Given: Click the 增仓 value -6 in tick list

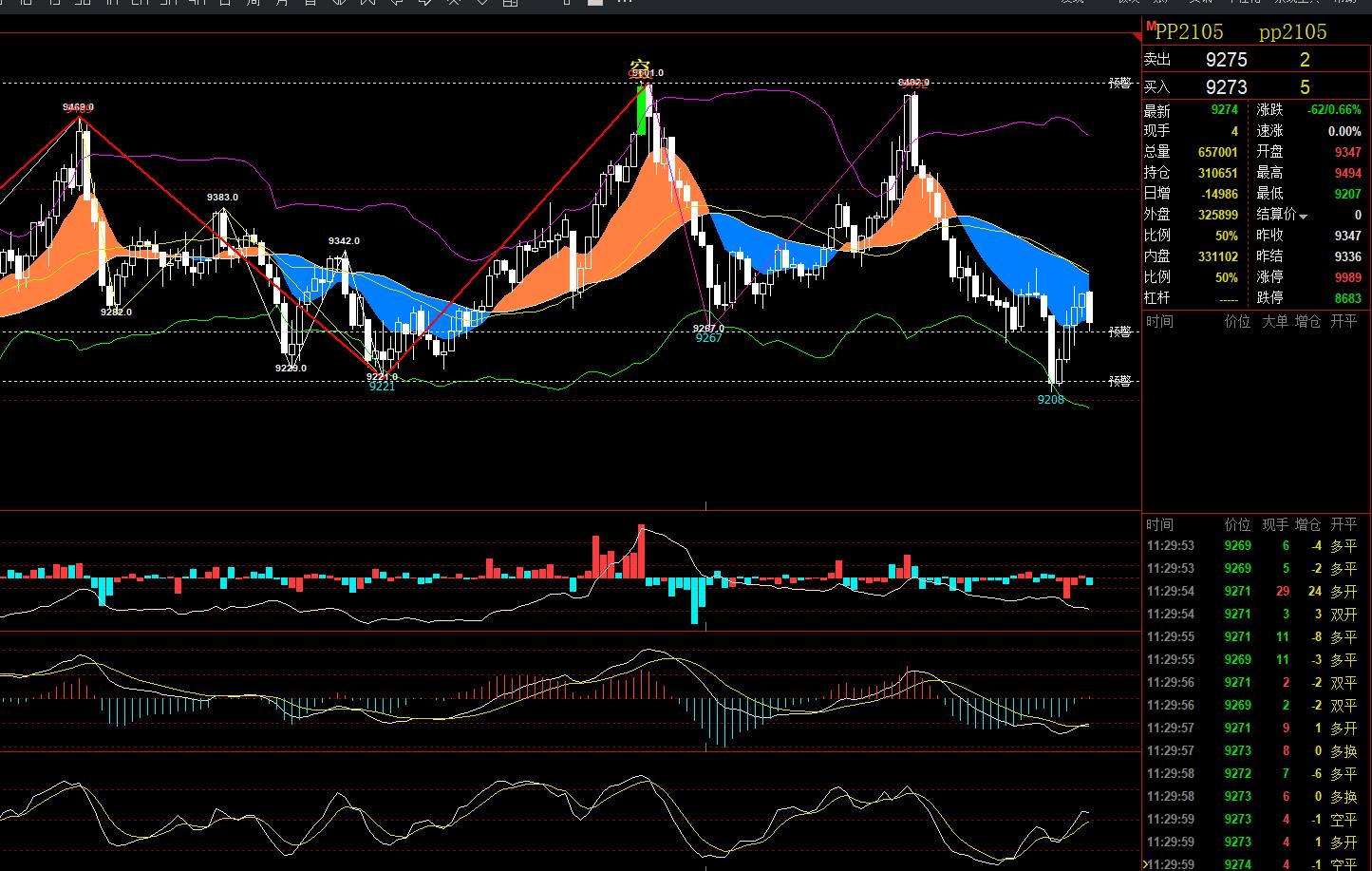Looking at the screenshot, I should coord(1316,773).
